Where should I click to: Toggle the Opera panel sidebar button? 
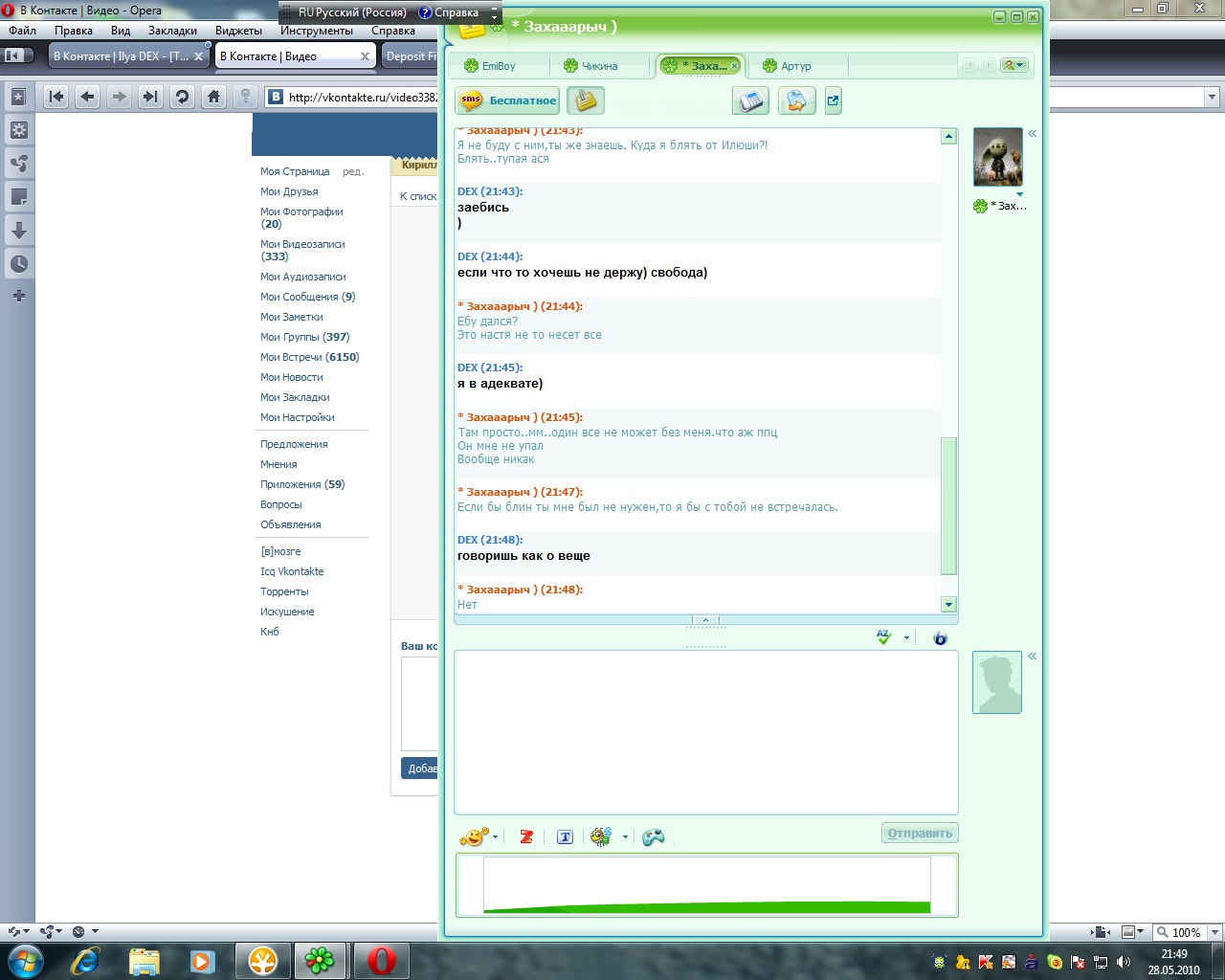[x=18, y=56]
